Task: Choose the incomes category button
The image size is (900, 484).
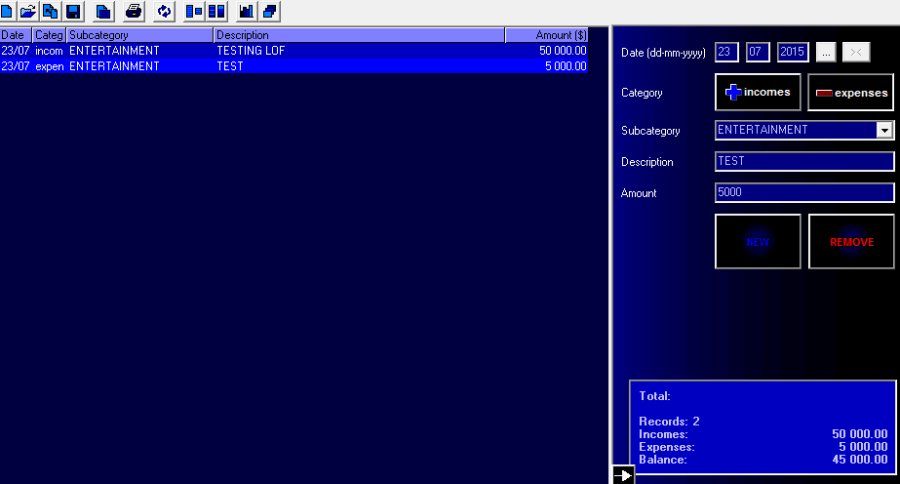Action: (758, 92)
